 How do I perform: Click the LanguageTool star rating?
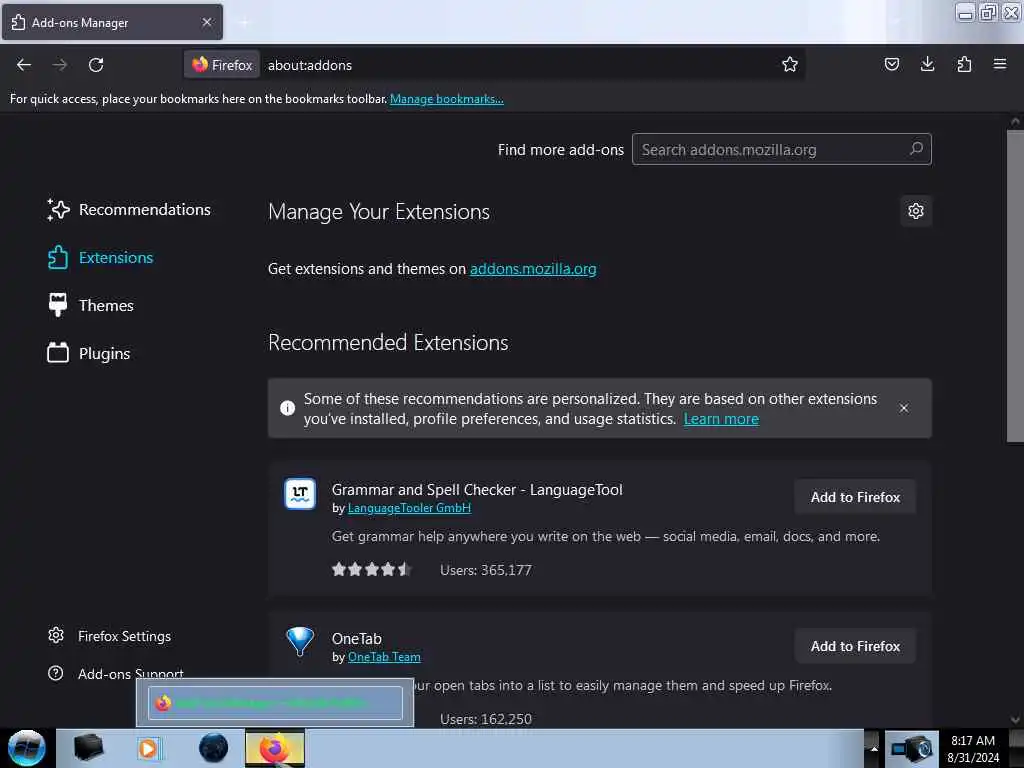click(x=371, y=569)
